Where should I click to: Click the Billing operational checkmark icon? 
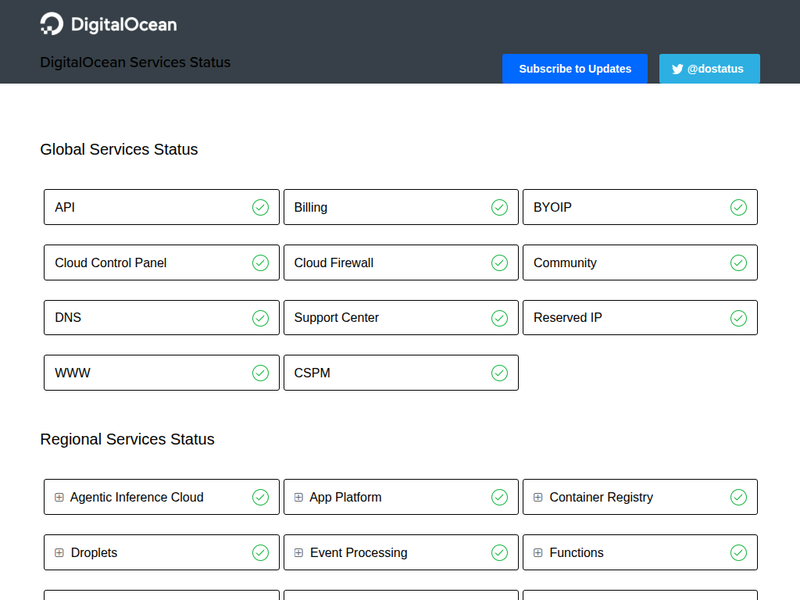[499, 207]
